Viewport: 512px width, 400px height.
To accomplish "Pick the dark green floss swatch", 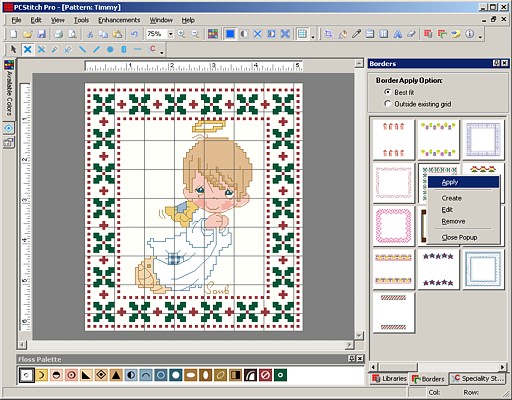I will pyautogui.click(x=280, y=375).
